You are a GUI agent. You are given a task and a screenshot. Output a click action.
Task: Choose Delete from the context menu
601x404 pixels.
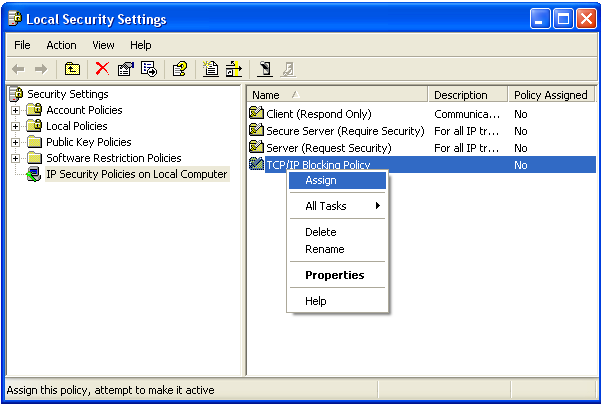337,232
